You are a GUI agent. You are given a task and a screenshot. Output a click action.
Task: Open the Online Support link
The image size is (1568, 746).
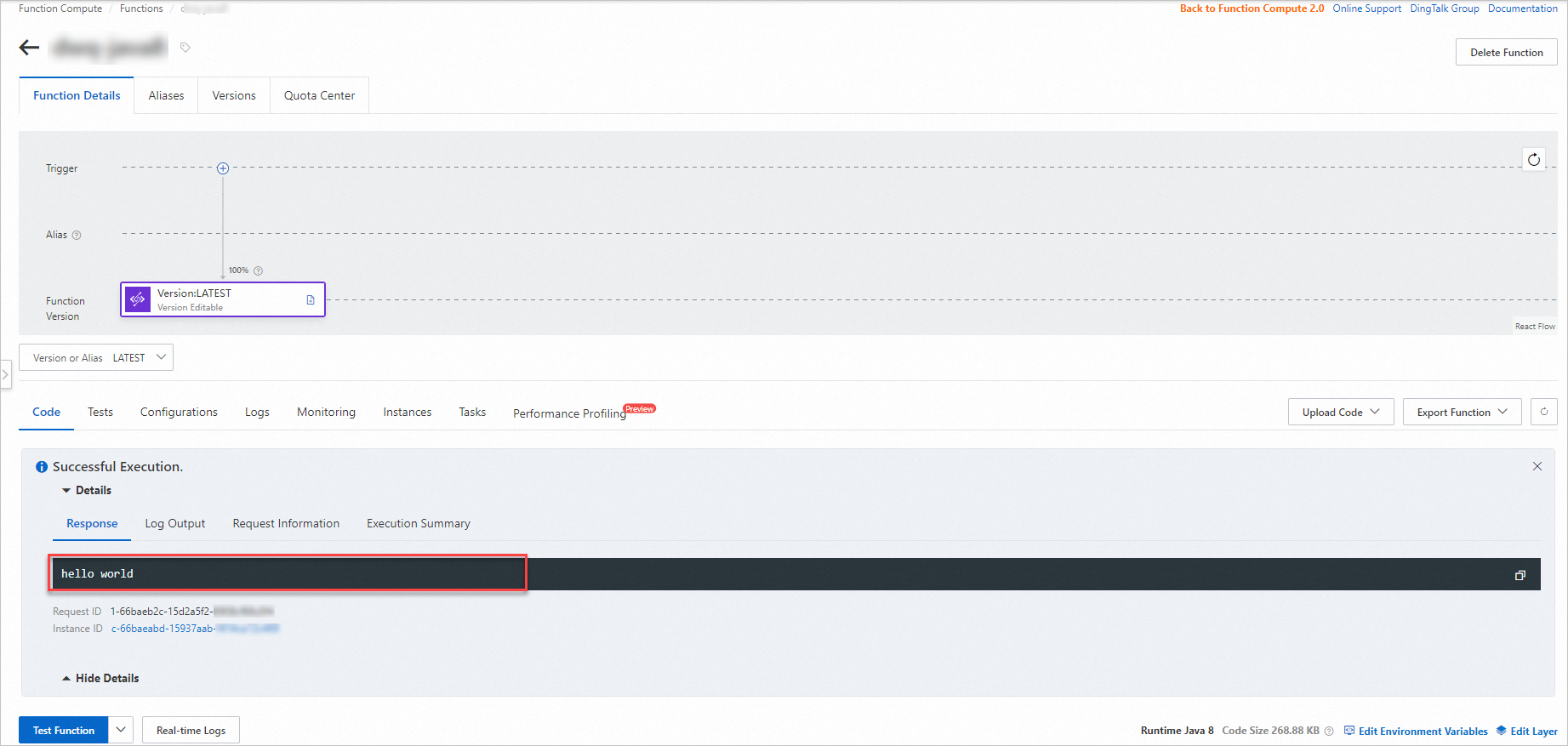pyautogui.click(x=1366, y=9)
